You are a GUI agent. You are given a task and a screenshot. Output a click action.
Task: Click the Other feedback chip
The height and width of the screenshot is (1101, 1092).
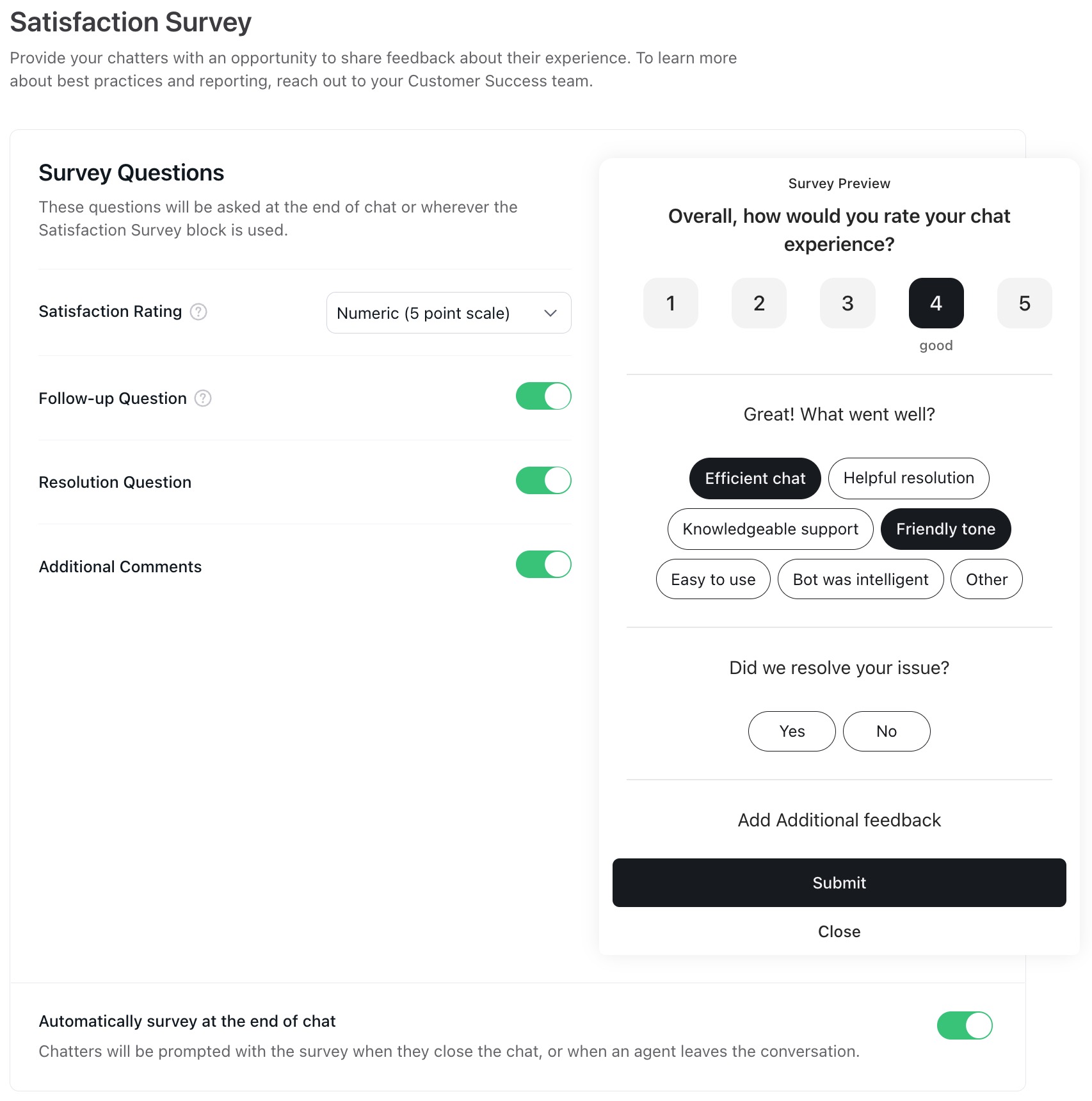point(986,580)
